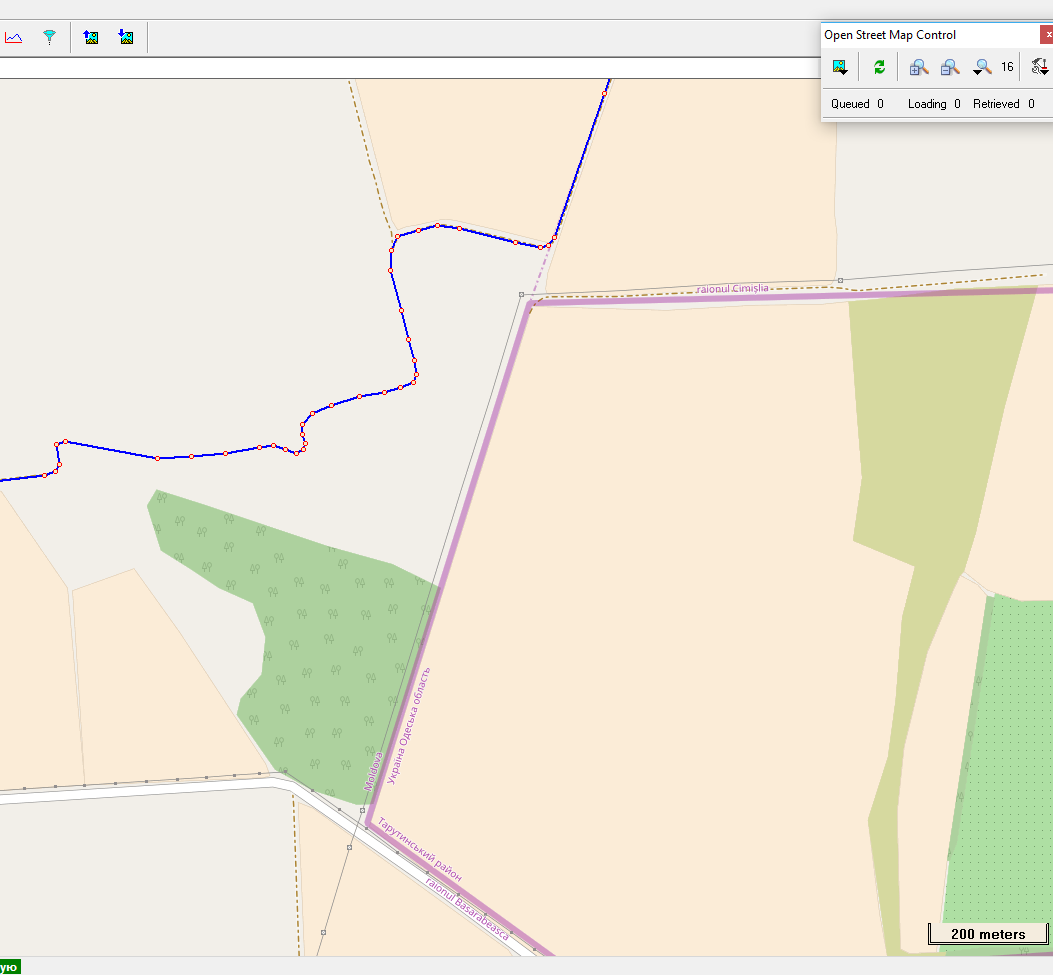The height and width of the screenshot is (975, 1053).
Task: Click the 200 meters scale bar
Action: pyautogui.click(x=987, y=934)
